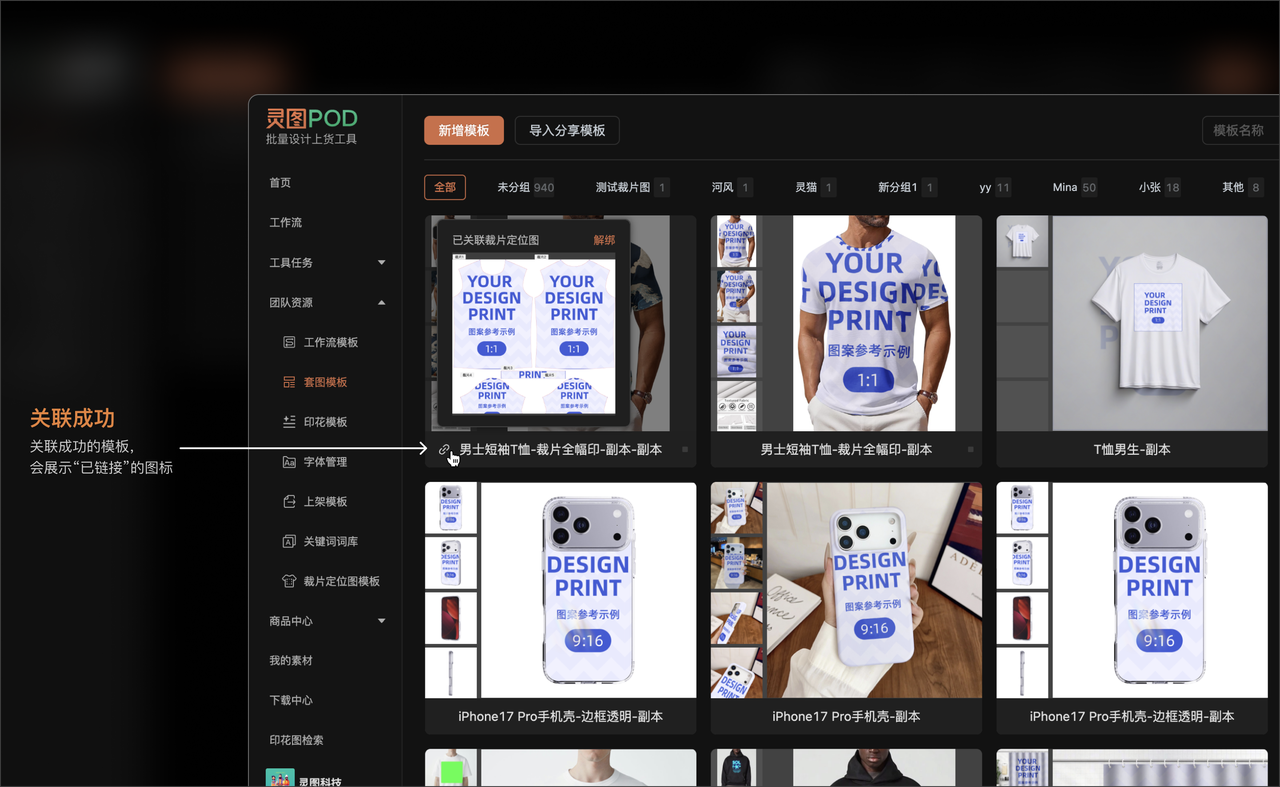The image size is (1280, 787).
Task: Collapse the 团队资源 section arrow
Action: coord(381,302)
